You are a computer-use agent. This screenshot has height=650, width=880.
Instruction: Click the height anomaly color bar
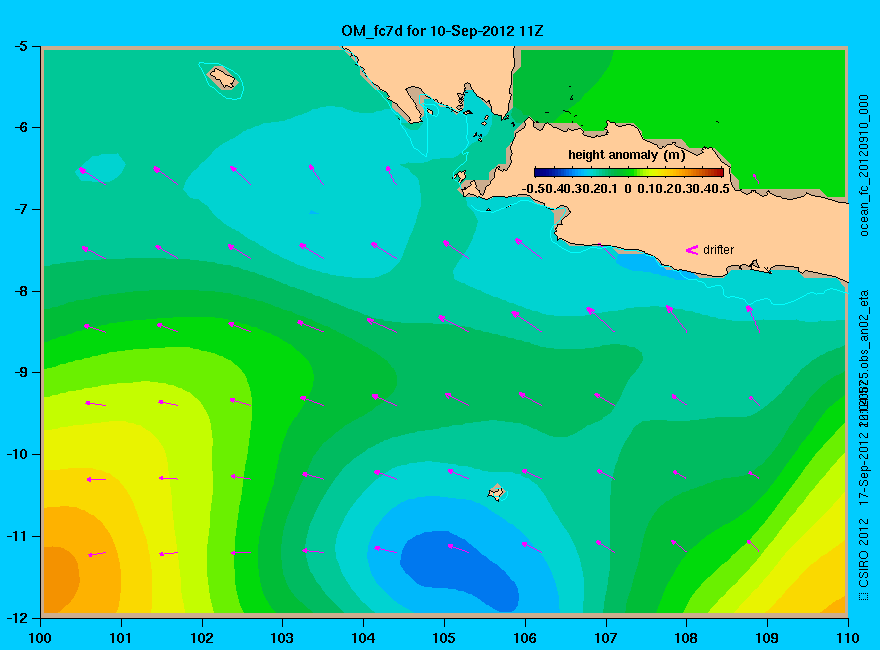pyautogui.click(x=629, y=172)
